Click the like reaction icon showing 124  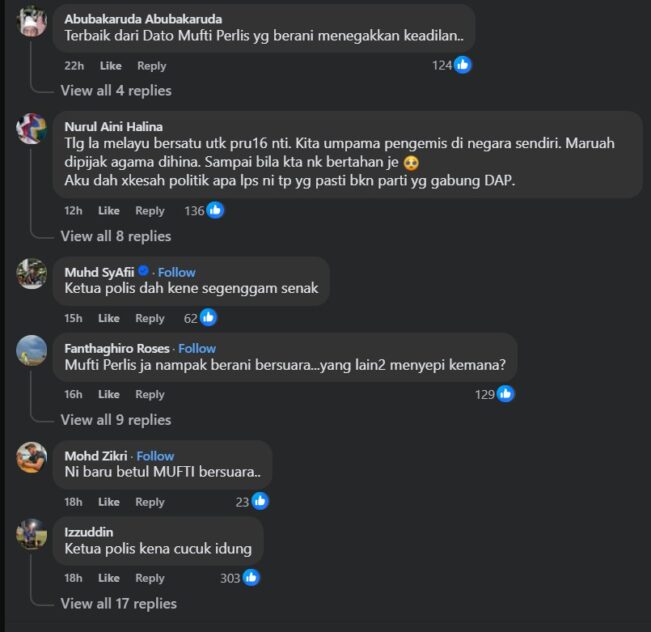coord(463,65)
